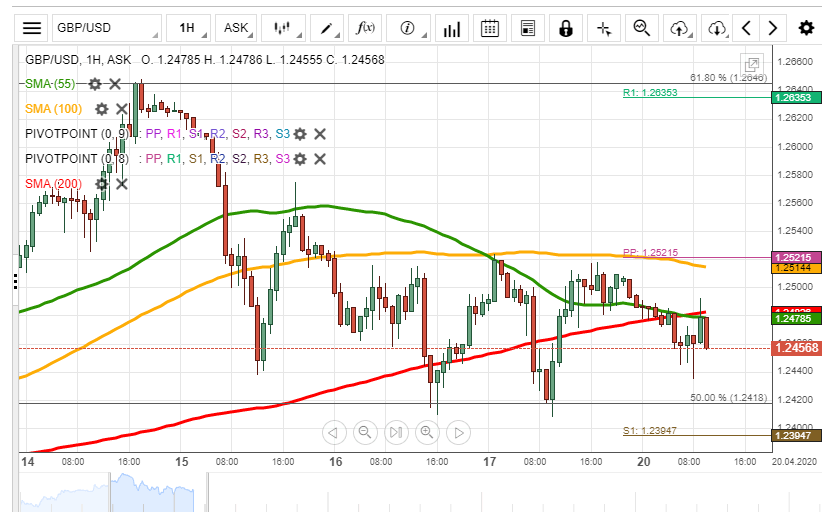Change the 1H timeframe dropdown

(x=188, y=28)
